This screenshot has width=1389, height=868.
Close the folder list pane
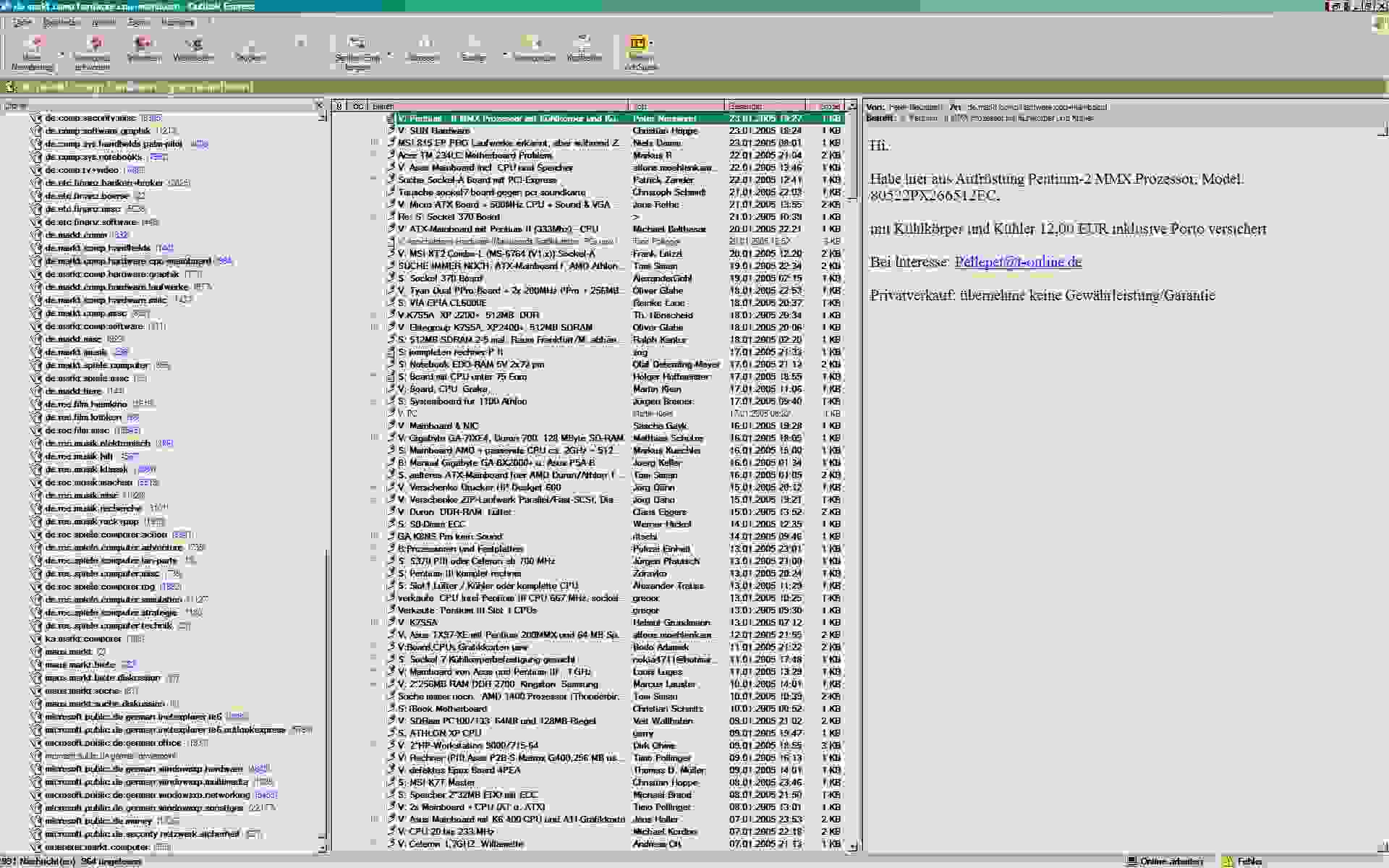point(319,106)
